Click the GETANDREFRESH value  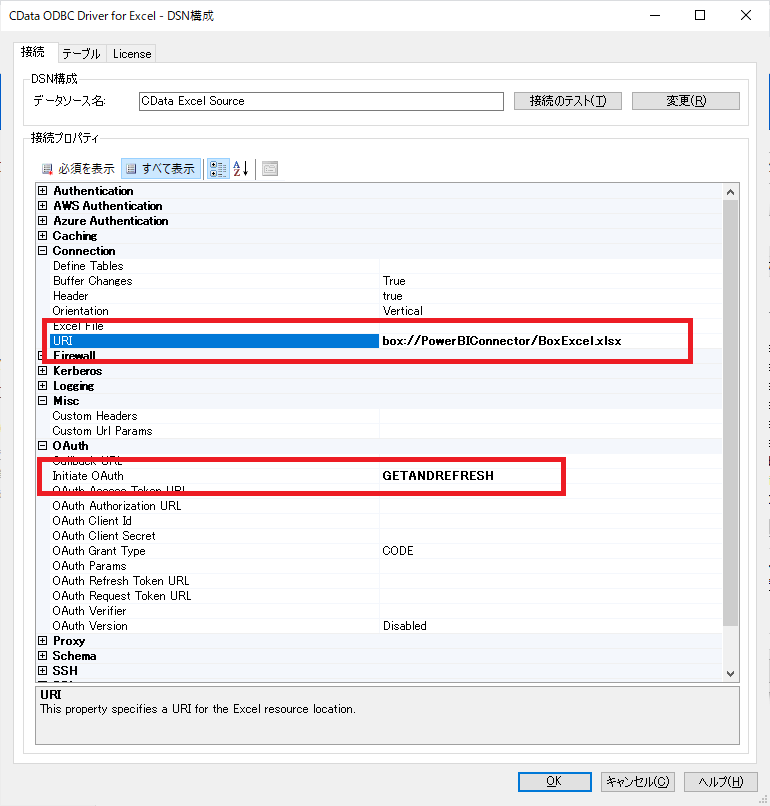(x=438, y=476)
